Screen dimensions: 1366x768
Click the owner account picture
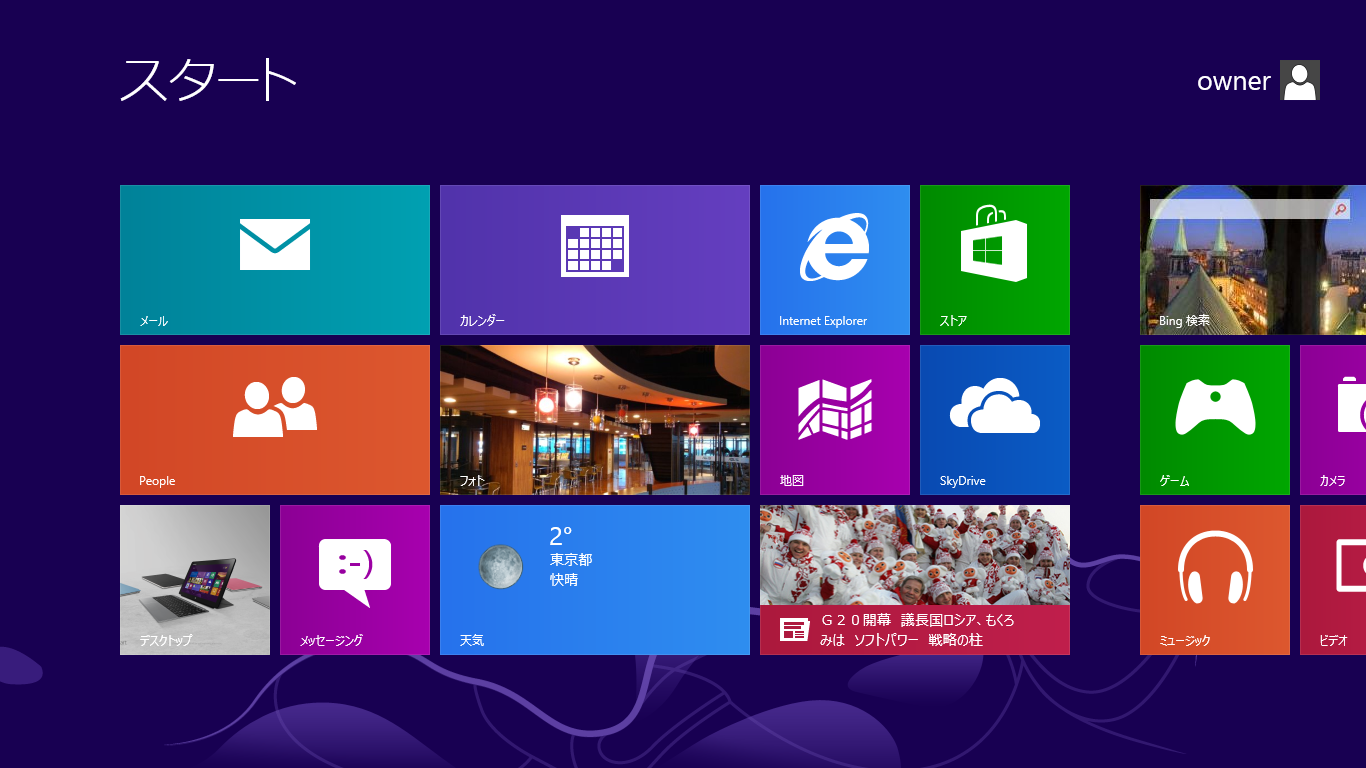pos(1300,80)
